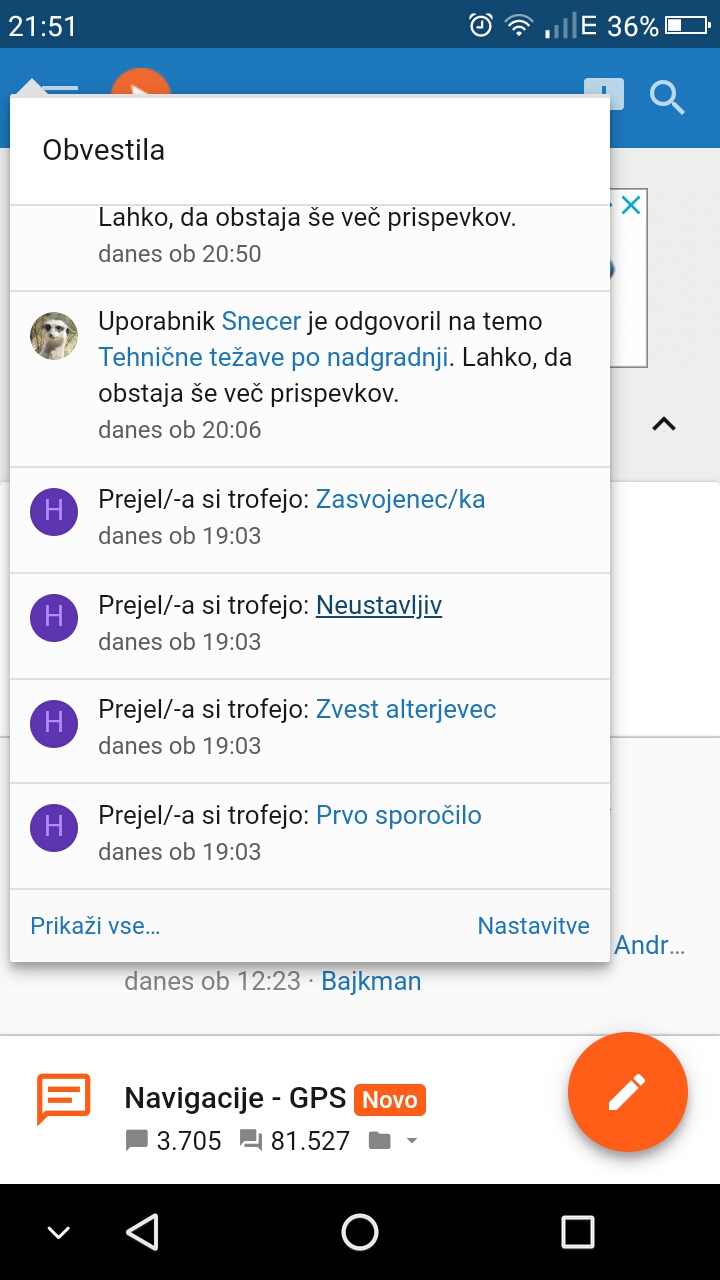Open the Bajkman user link

[x=371, y=981]
